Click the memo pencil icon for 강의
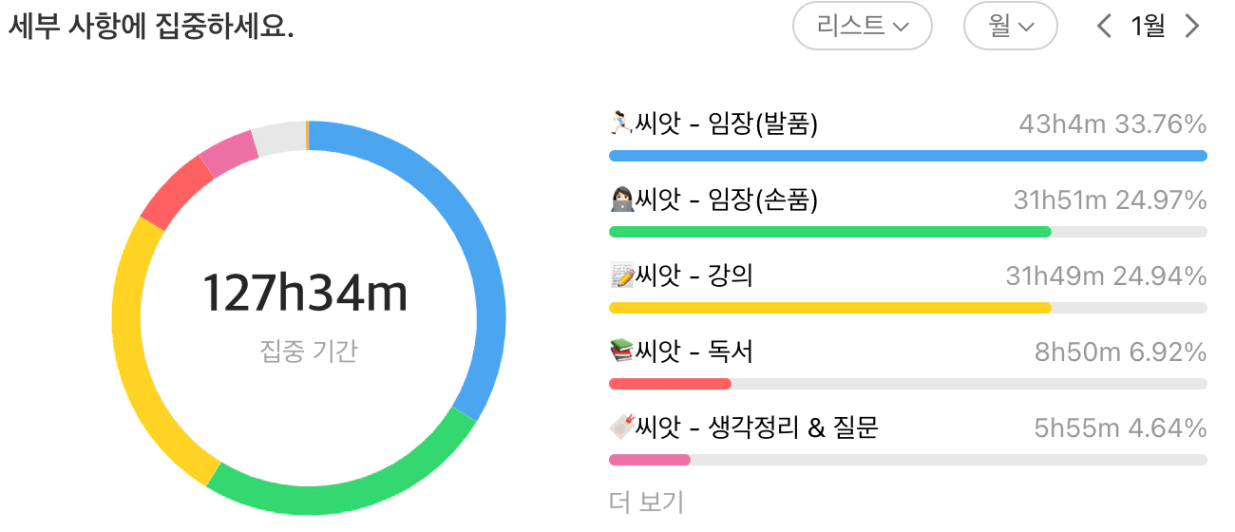Viewport: 1235px width, 532px height. tap(621, 276)
